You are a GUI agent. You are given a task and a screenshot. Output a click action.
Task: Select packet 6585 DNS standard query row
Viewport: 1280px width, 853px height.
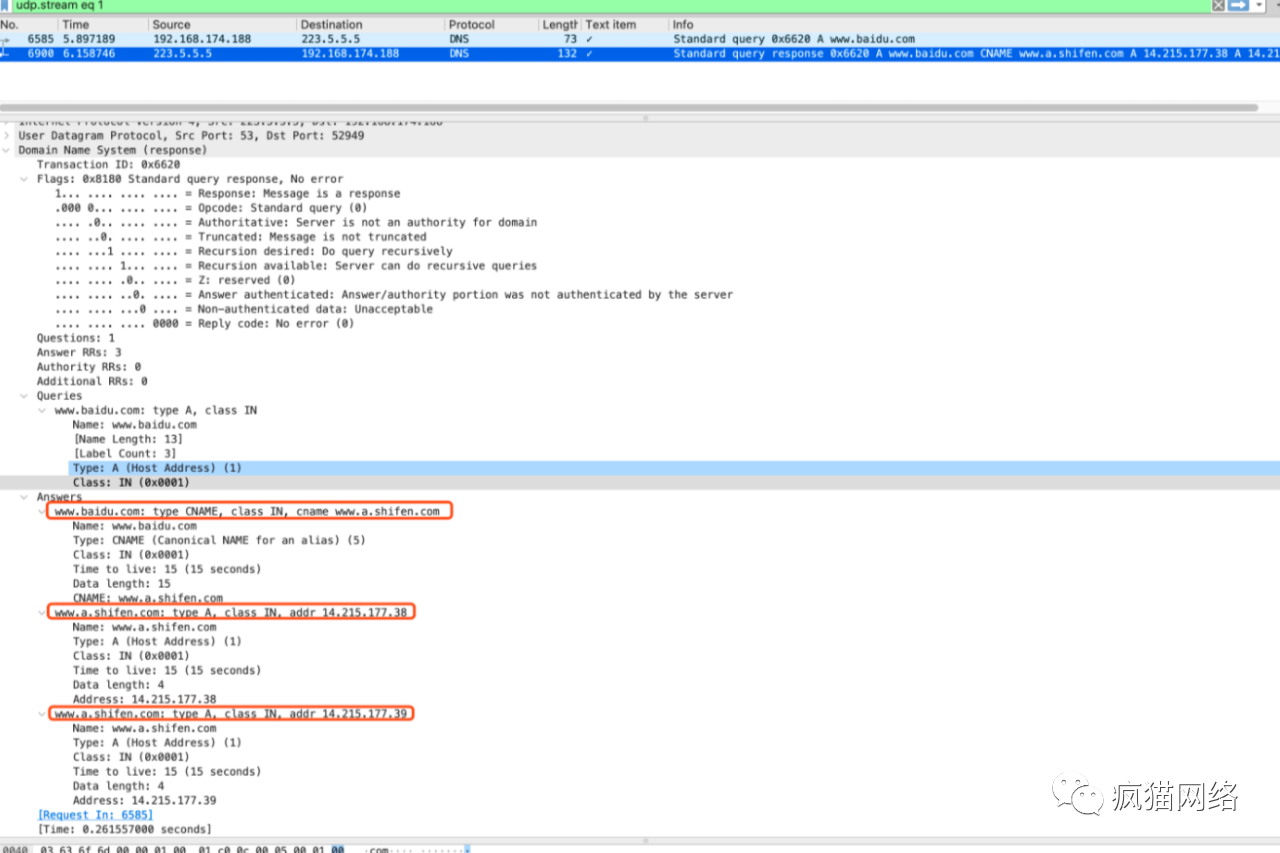point(640,39)
